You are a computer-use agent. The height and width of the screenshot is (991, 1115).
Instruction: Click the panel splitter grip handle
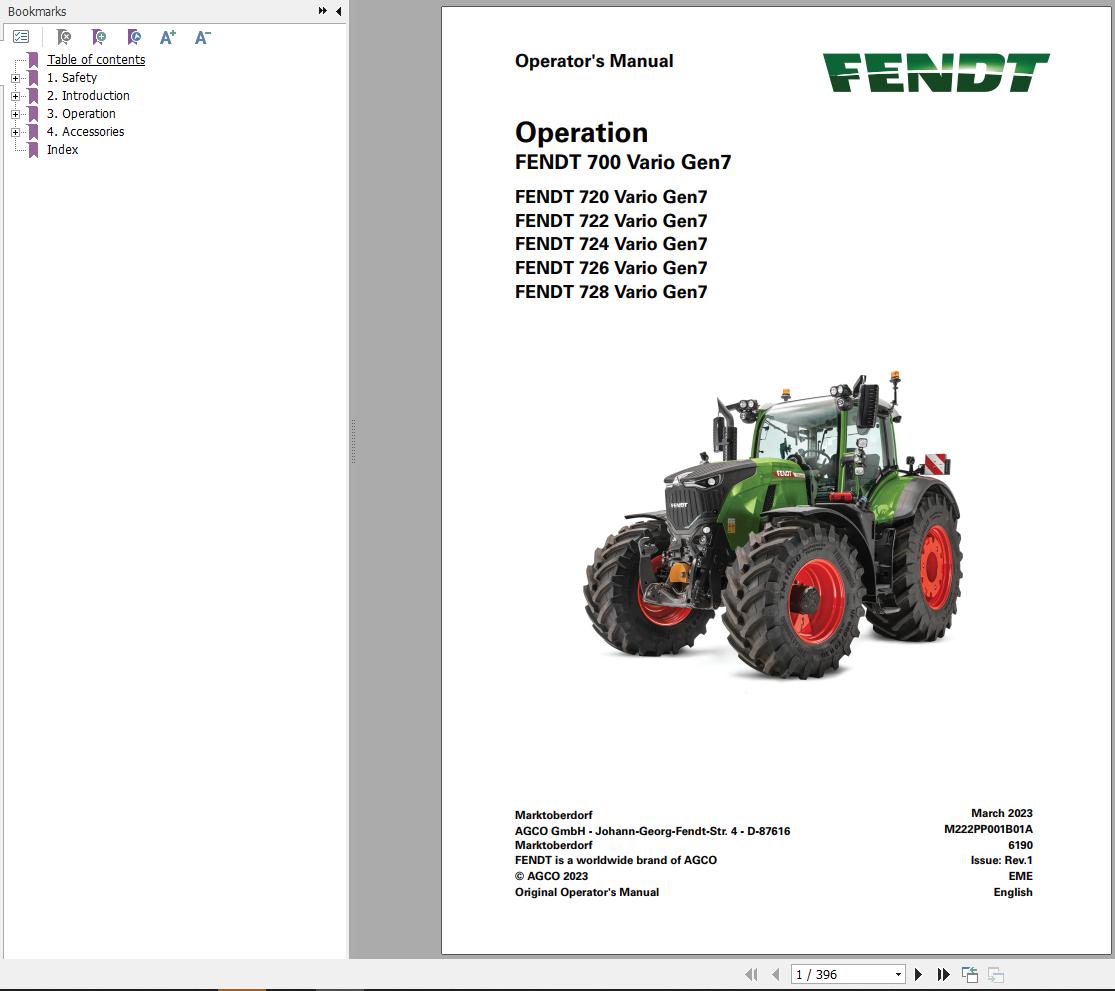(x=353, y=441)
